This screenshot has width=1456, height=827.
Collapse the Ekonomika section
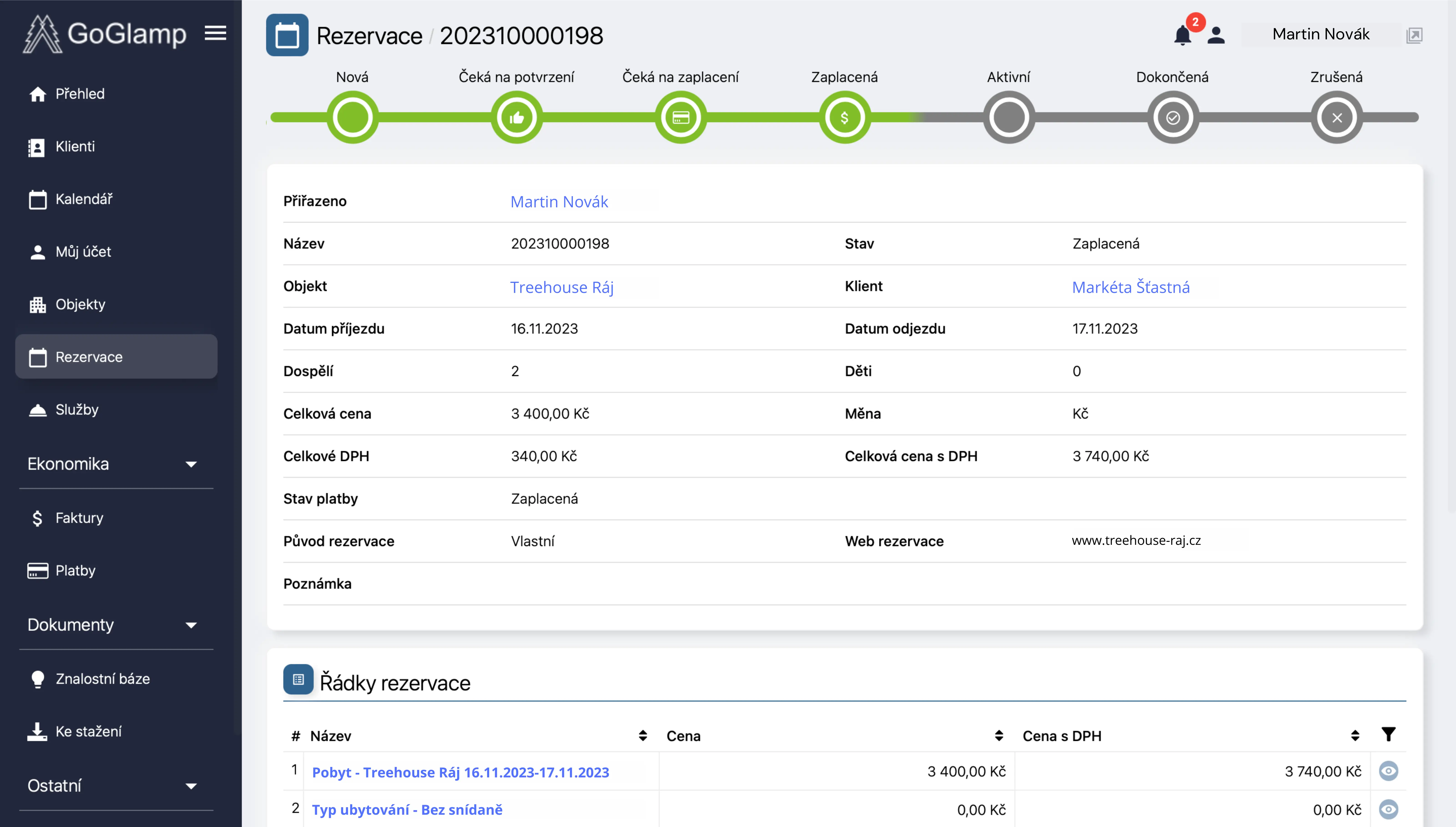(x=116, y=464)
